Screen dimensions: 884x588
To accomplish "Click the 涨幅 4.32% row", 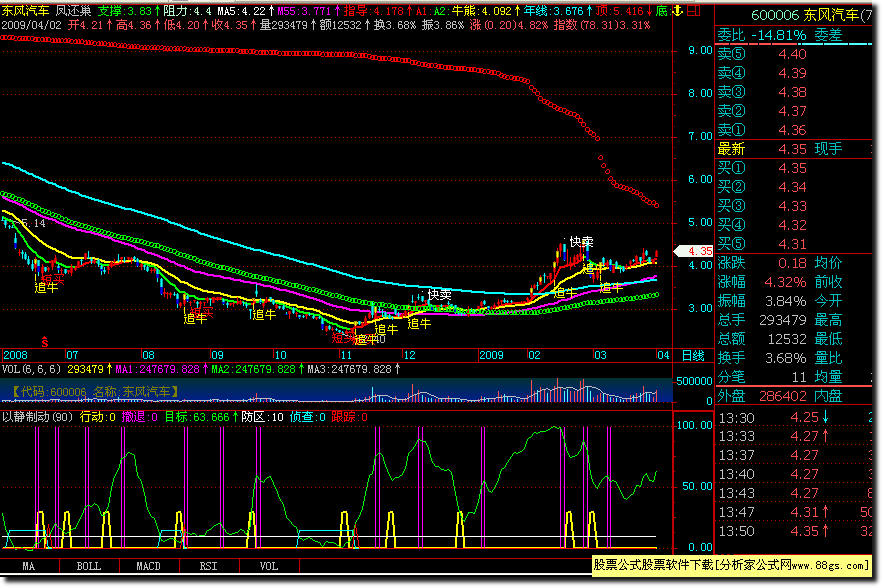I will point(794,282).
